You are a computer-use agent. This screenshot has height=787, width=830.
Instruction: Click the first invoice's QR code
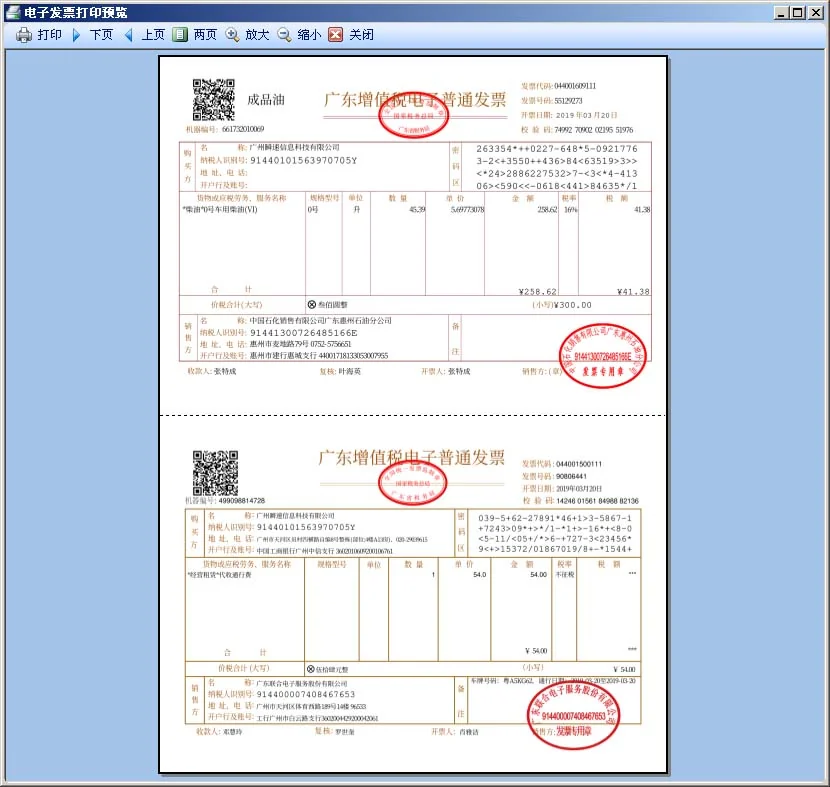tap(213, 99)
